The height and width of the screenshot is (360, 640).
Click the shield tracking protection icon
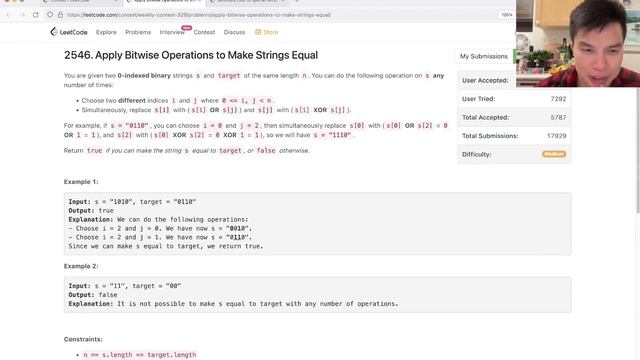point(50,15)
